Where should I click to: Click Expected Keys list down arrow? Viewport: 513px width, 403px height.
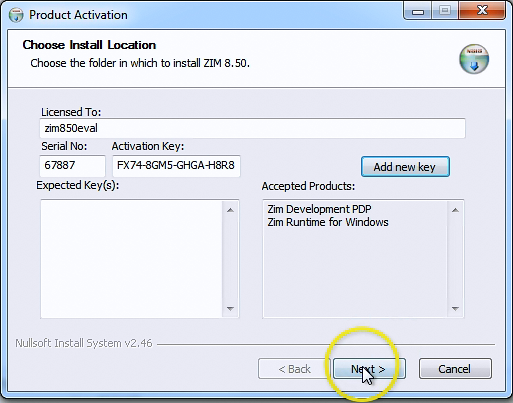pyautogui.click(x=230, y=309)
